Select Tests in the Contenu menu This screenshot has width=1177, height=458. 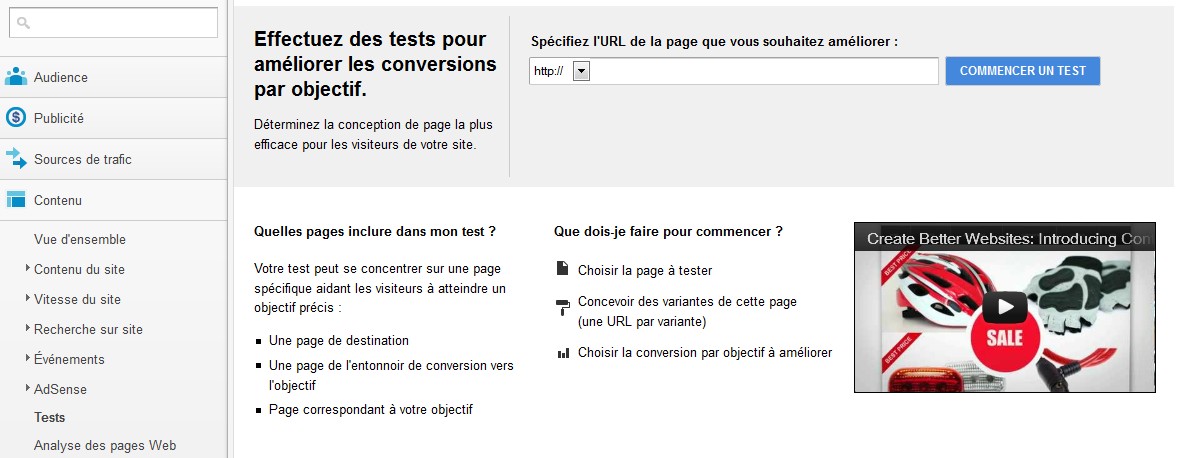click(50, 417)
